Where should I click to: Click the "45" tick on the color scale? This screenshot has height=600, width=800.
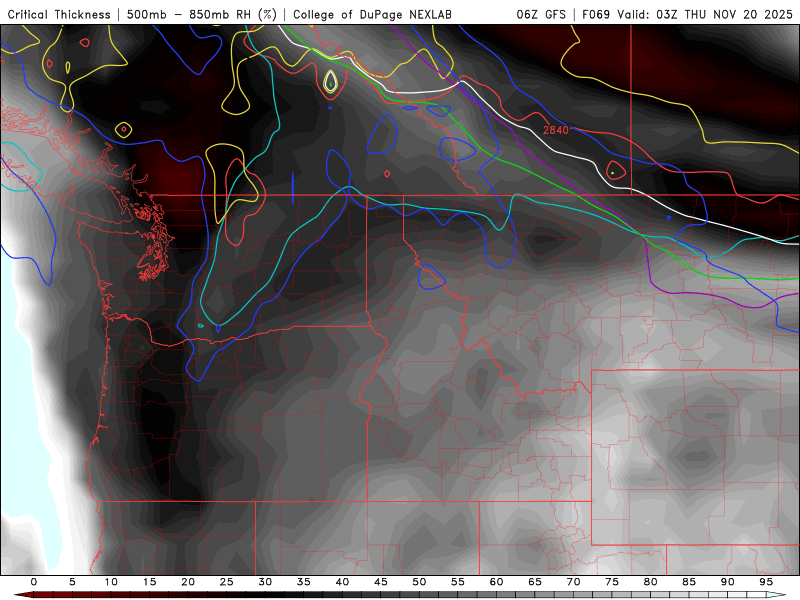point(381,582)
